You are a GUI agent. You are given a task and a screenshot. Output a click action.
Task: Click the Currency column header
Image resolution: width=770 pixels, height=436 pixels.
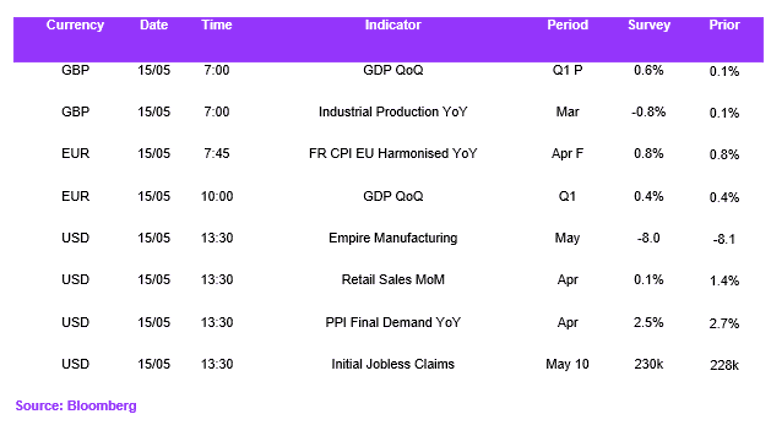coord(75,25)
